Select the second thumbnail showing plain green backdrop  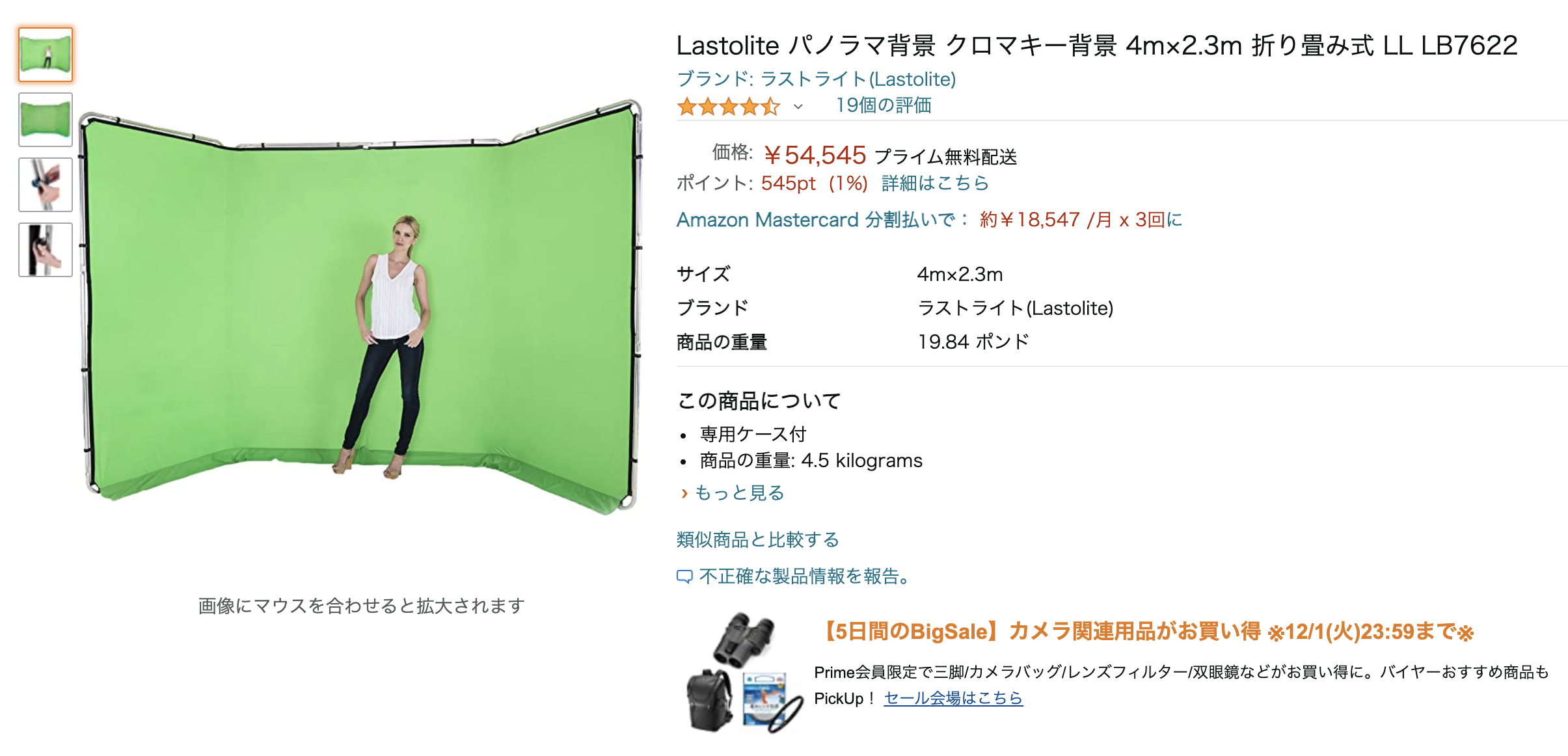pyautogui.click(x=46, y=120)
